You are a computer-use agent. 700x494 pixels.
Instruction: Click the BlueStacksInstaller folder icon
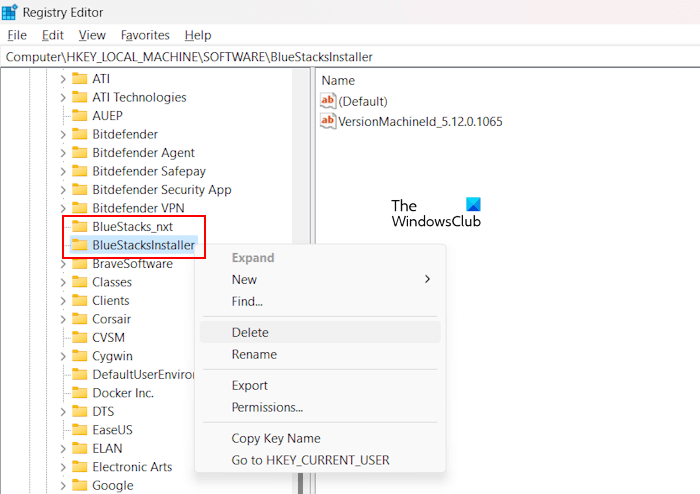pos(79,245)
